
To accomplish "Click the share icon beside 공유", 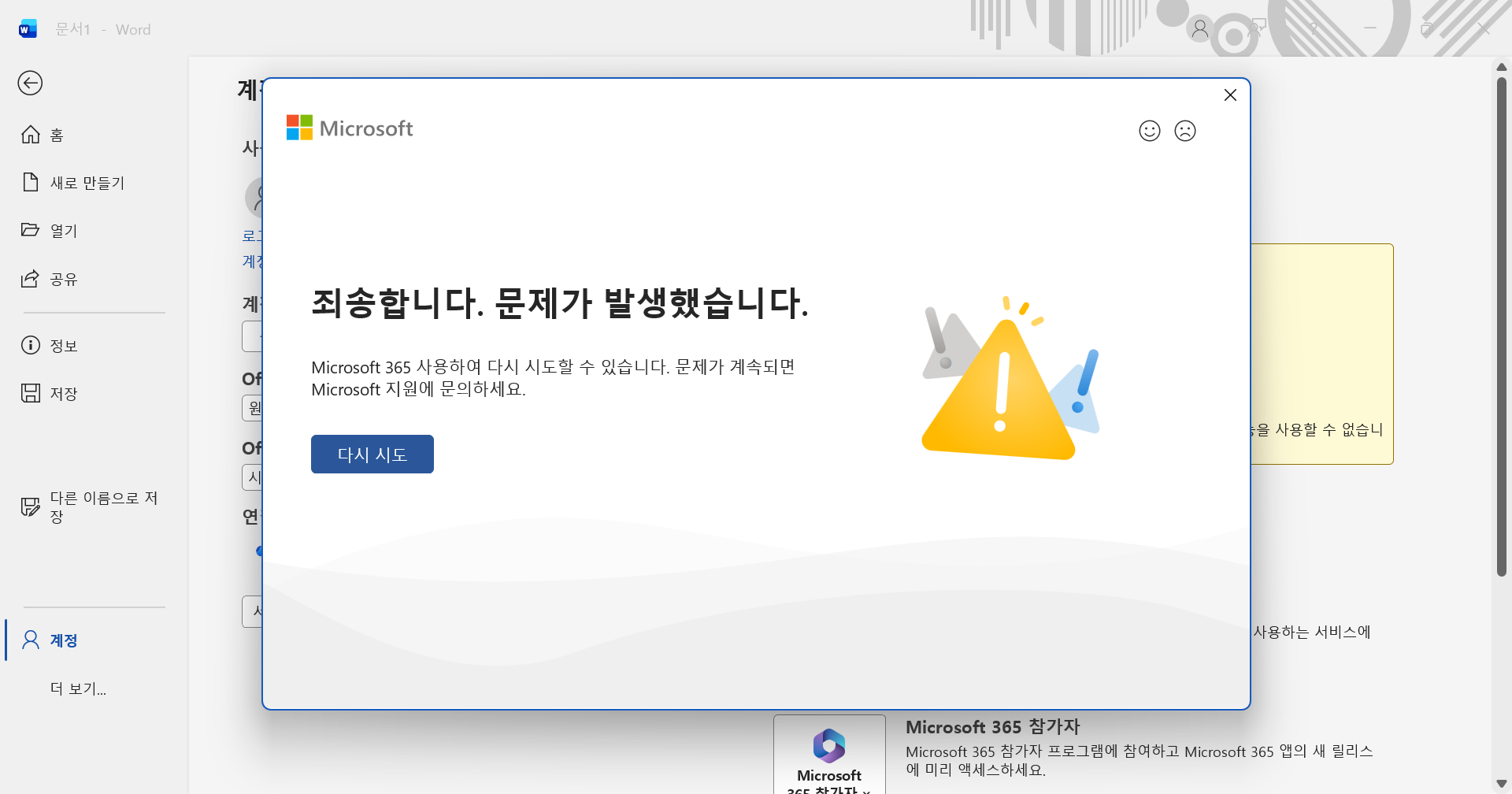I will point(30,278).
